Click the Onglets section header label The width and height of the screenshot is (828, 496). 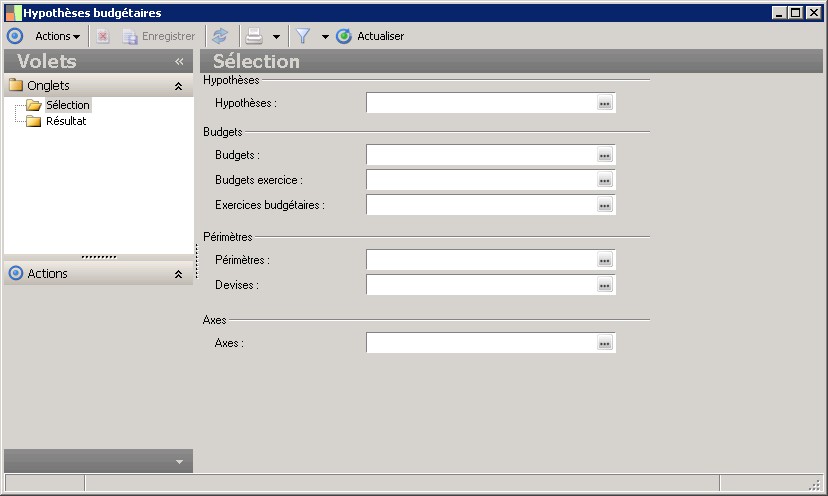point(48,85)
